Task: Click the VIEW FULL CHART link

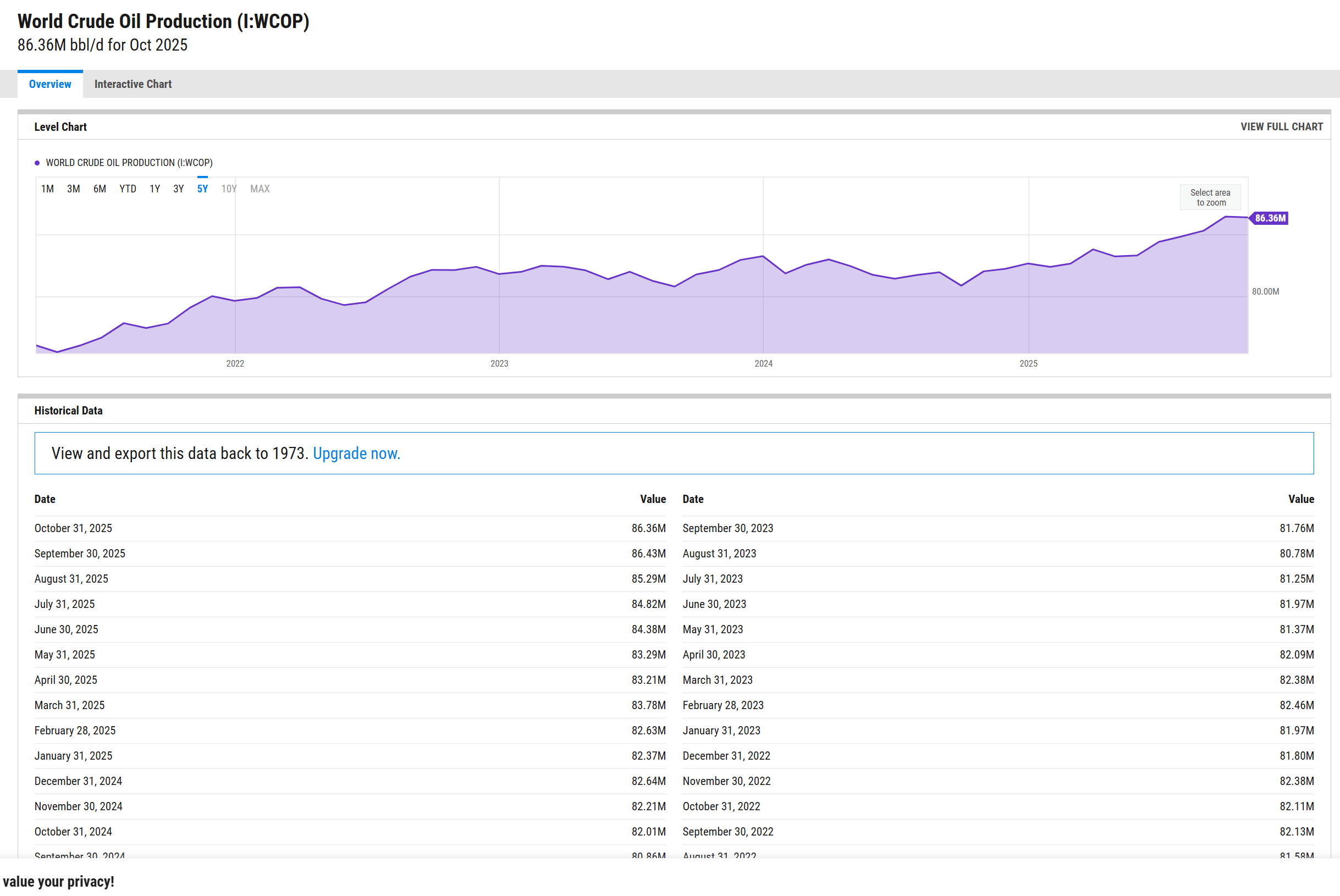Action: point(1281,127)
